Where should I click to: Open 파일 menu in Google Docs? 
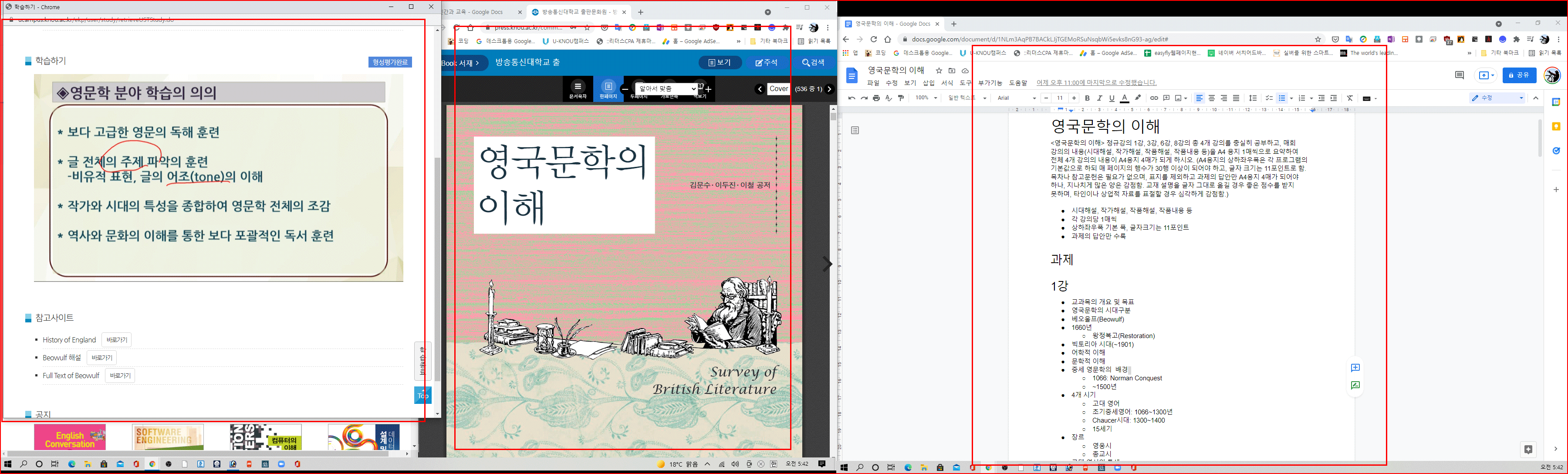[x=873, y=83]
